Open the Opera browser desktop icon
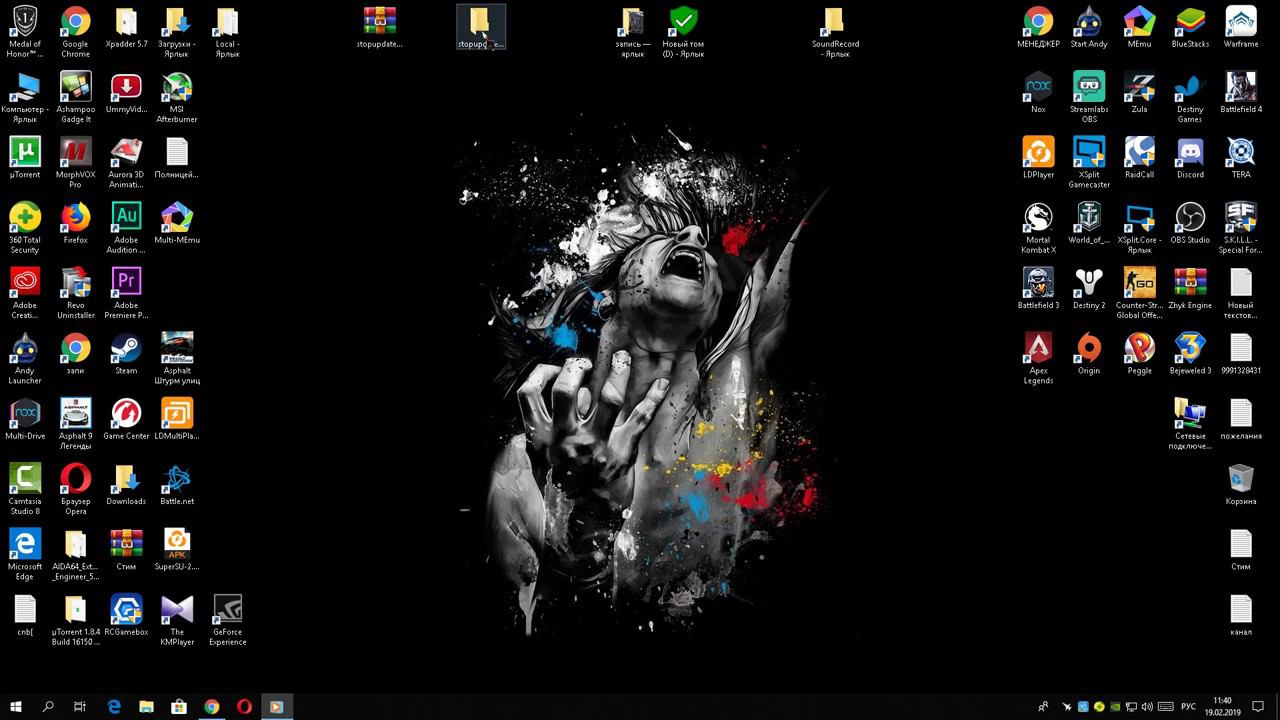Viewport: 1280px width, 720px height. pyautogui.click(x=75, y=489)
